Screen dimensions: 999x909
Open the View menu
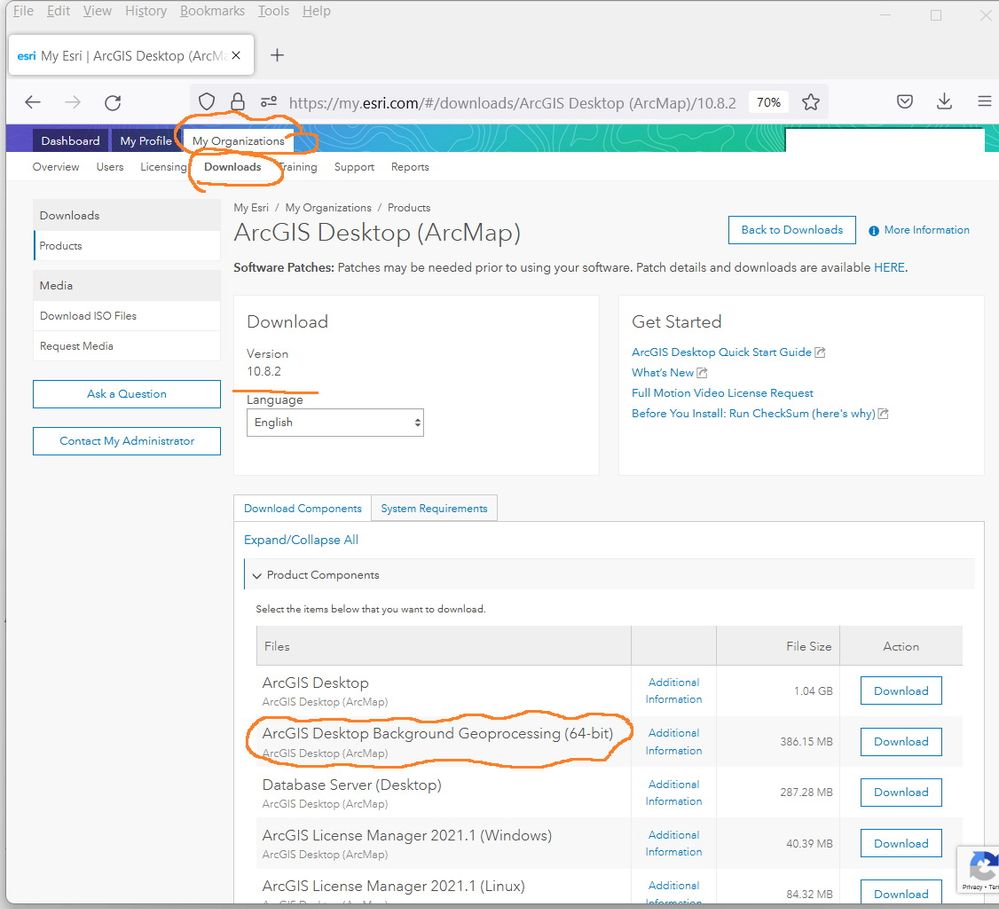97,11
